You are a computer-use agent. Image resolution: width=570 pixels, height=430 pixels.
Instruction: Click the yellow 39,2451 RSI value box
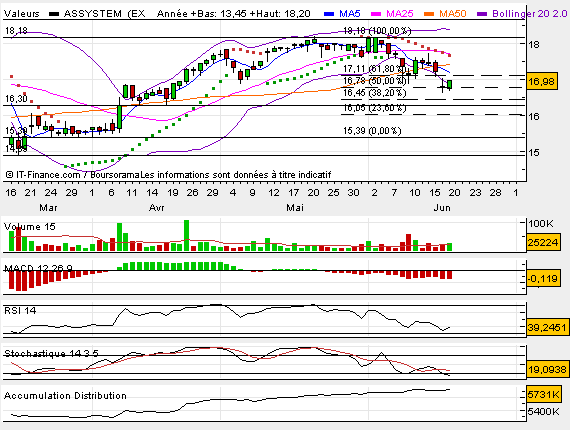(x=547, y=327)
